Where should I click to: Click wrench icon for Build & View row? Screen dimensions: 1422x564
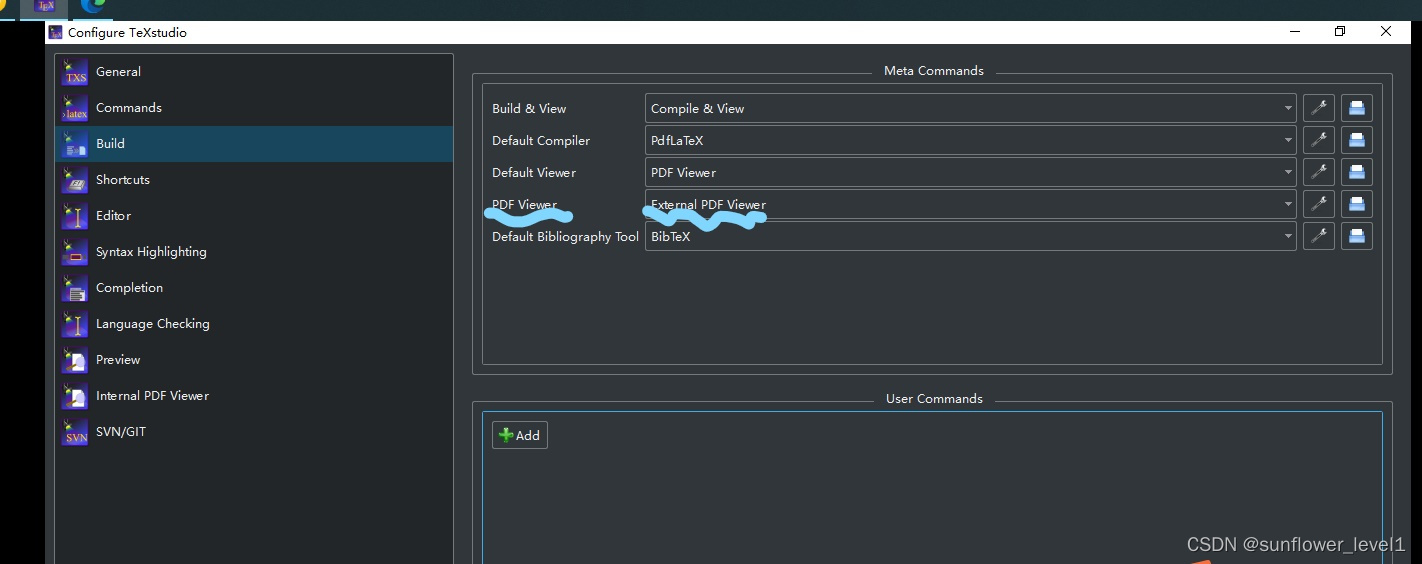[1319, 108]
